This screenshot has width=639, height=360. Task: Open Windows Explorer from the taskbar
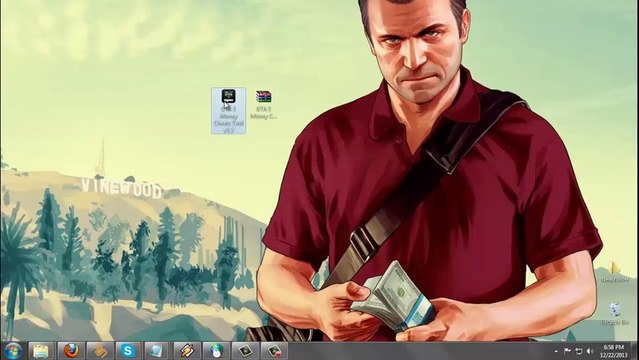click(x=41, y=351)
